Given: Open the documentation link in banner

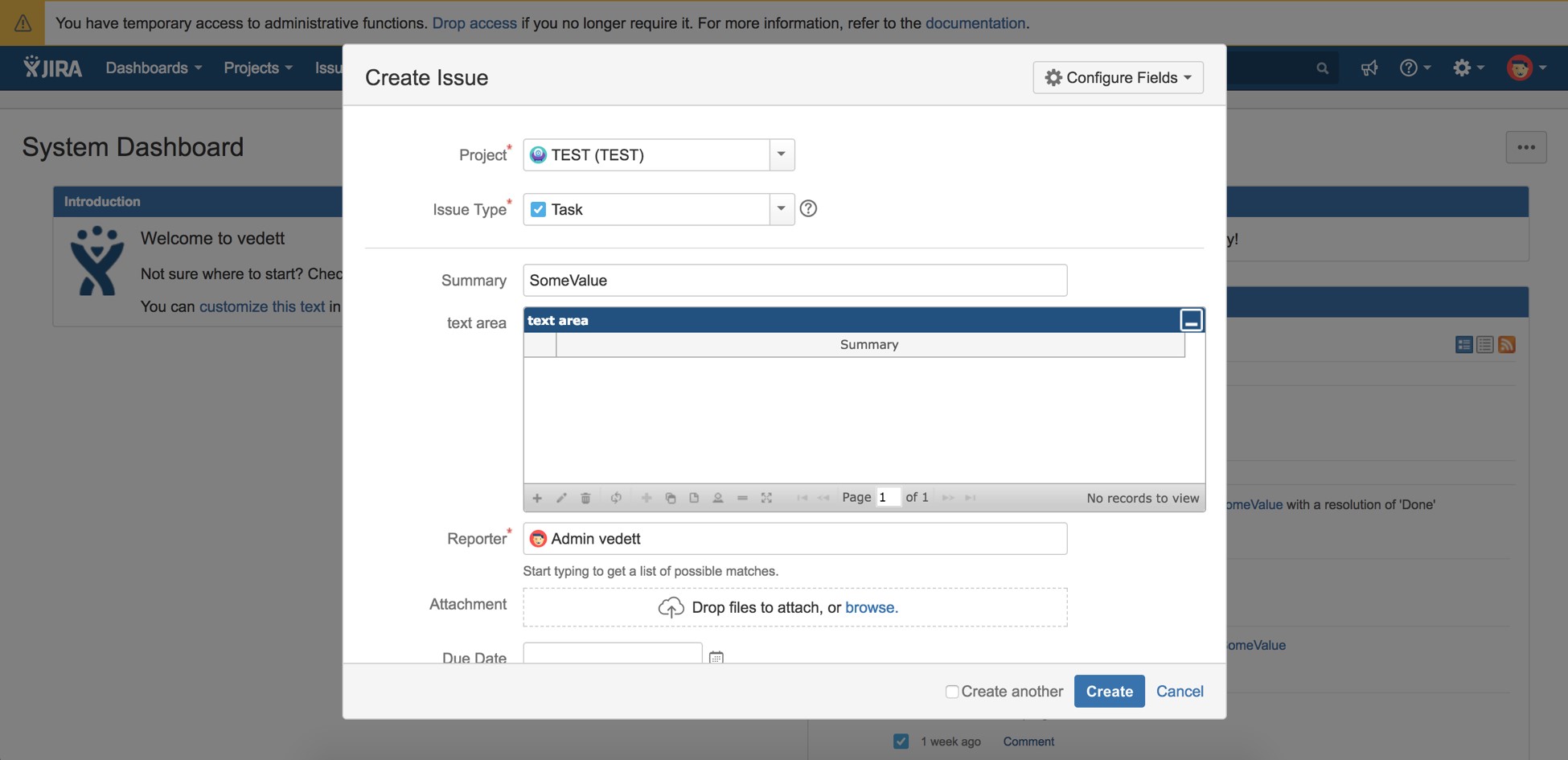Looking at the screenshot, I should click(975, 23).
